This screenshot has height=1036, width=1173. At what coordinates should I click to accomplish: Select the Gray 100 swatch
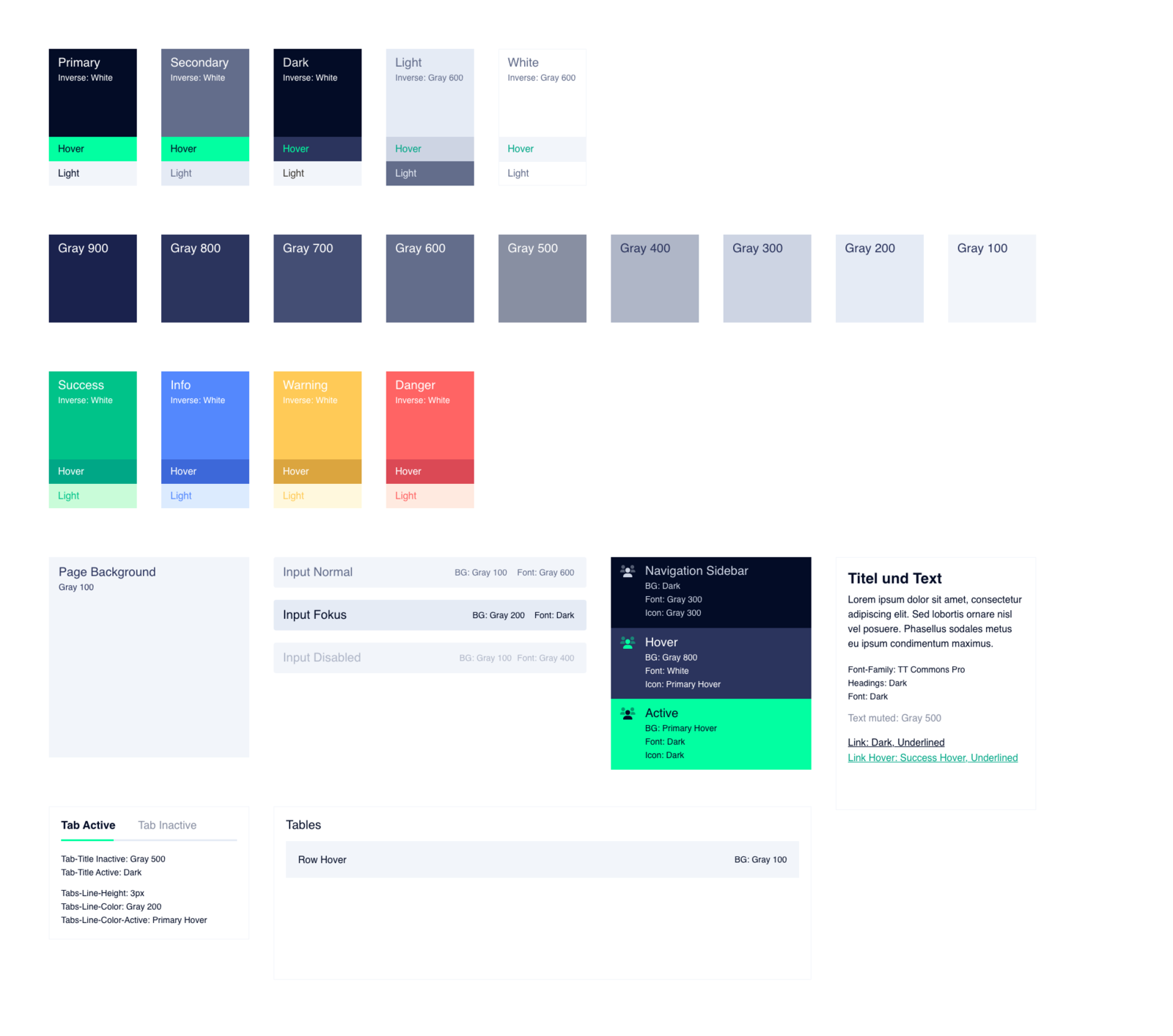click(x=991, y=278)
